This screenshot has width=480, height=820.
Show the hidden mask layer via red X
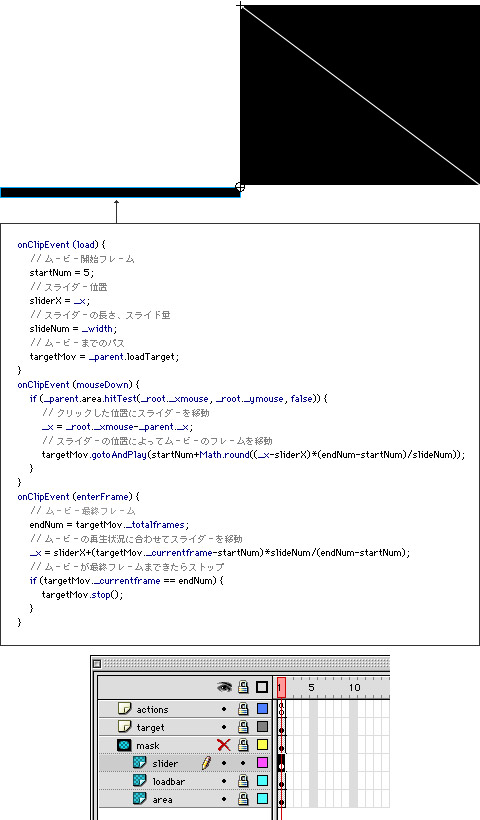click(224, 745)
